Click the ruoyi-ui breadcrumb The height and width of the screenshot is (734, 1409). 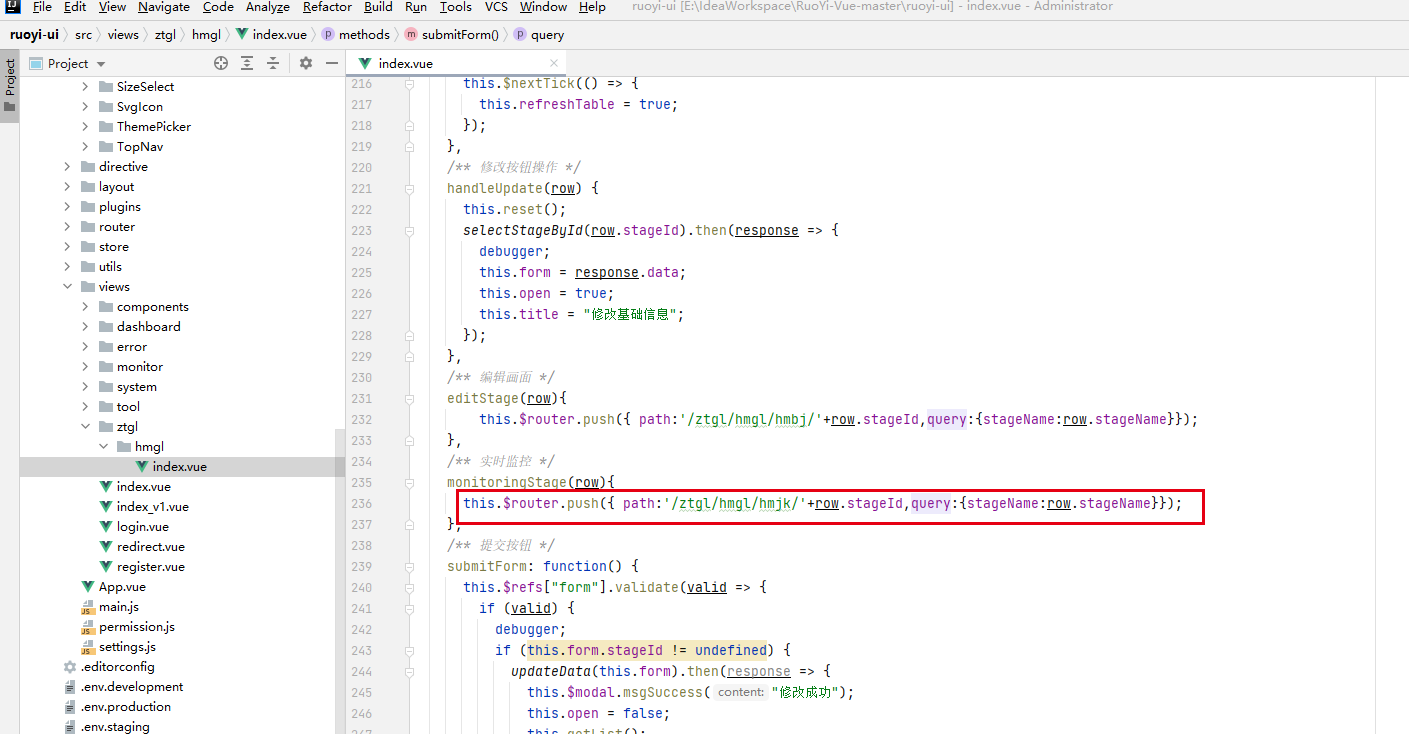[34, 34]
